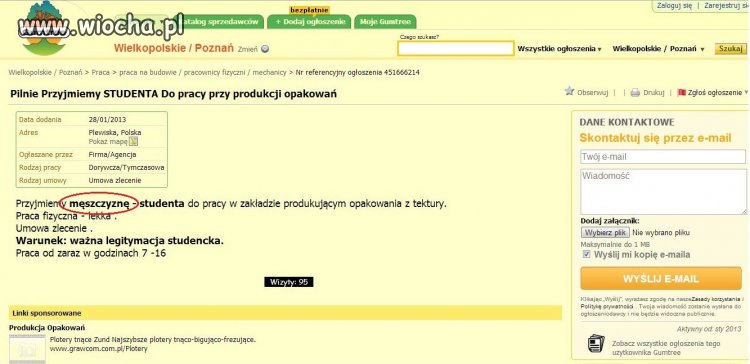Viewport: 750px width, 364px height.
Task: Click the Zaloguj się link
Action: (x=674, y=6)
